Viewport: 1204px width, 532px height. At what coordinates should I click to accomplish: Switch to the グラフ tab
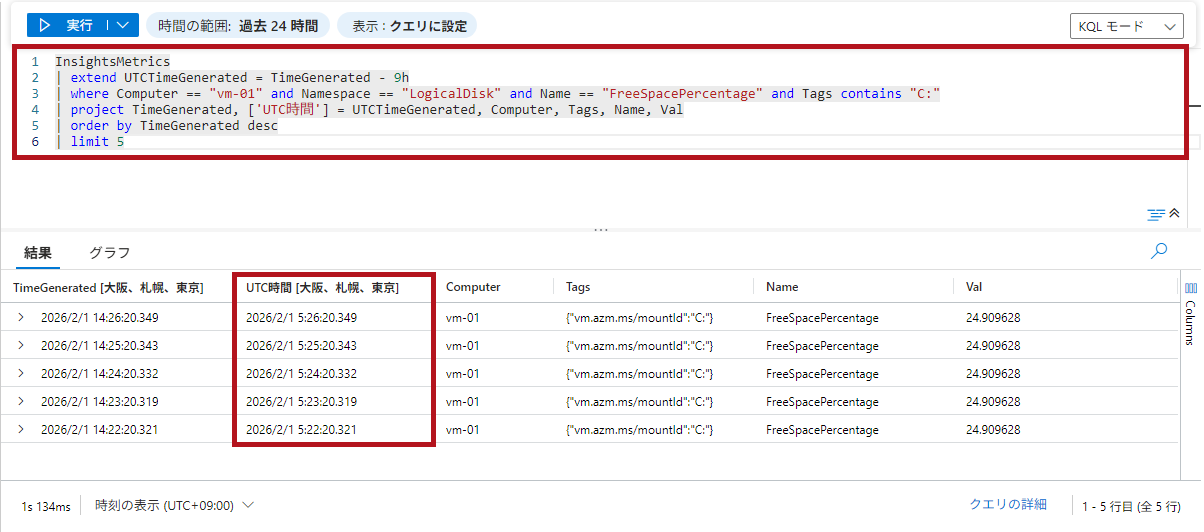coord(109,253)
